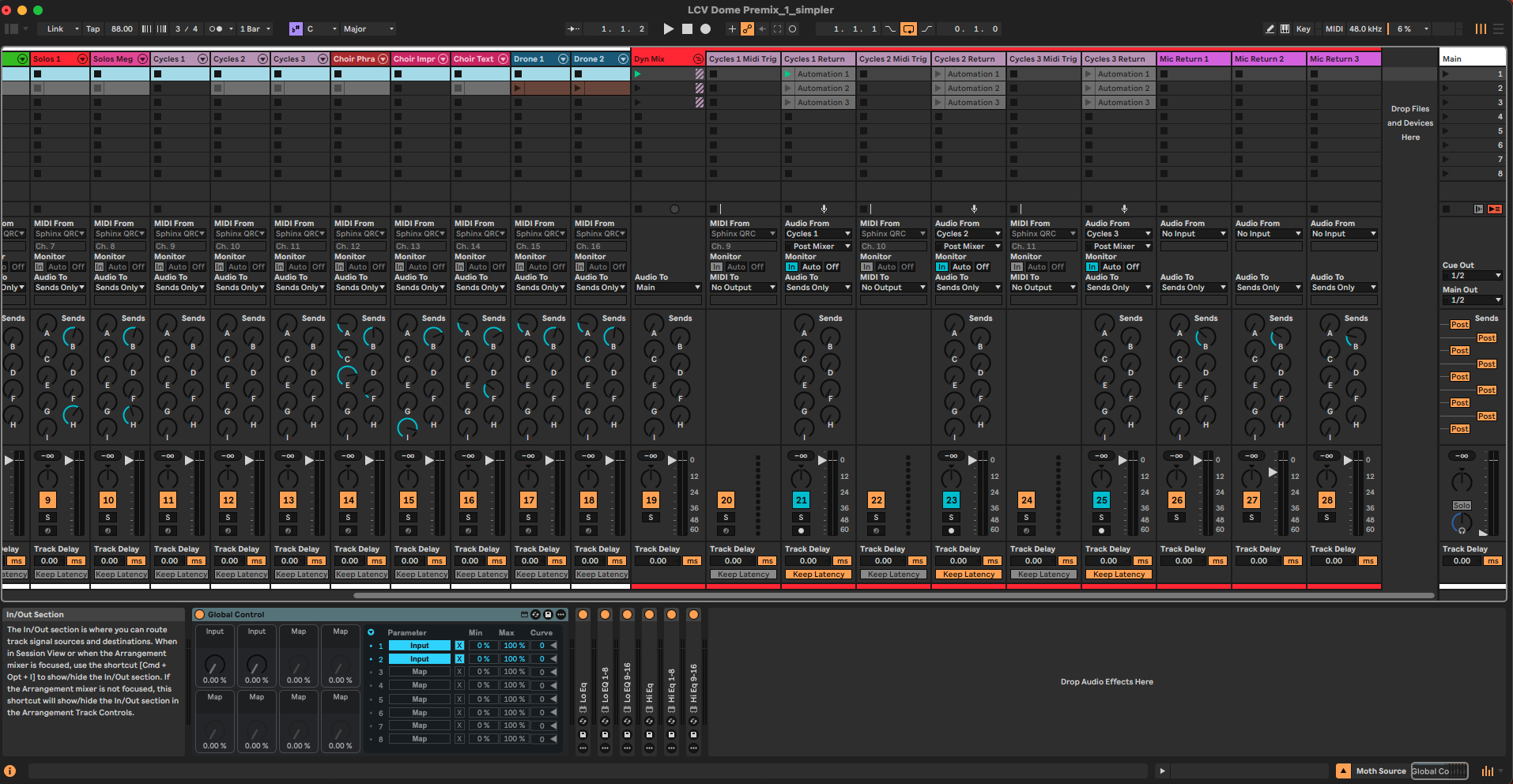Screen dimensions: 1513x784
Task: Toggle the first Post button on Main track
Action: pos(1459,325)
